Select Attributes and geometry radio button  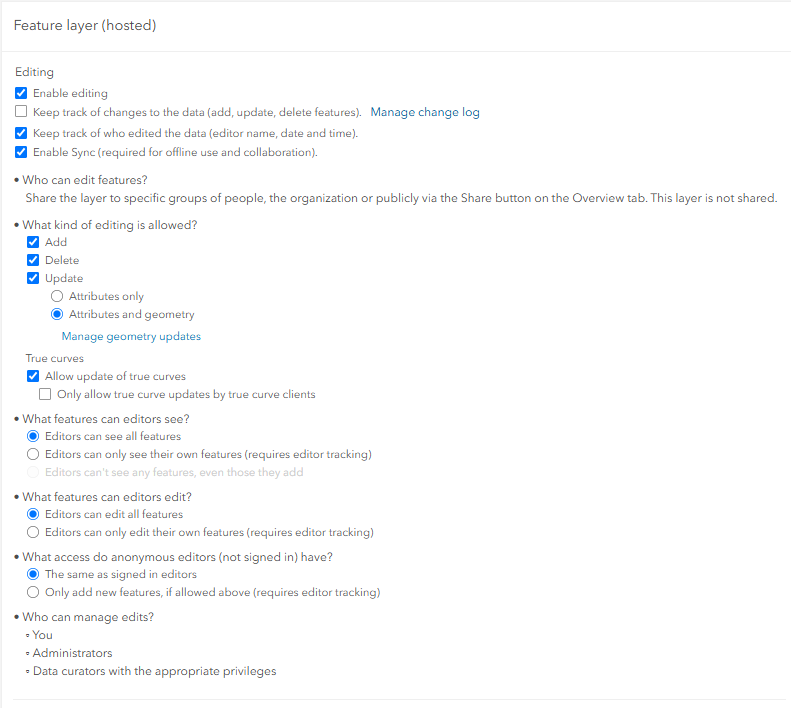57,314
